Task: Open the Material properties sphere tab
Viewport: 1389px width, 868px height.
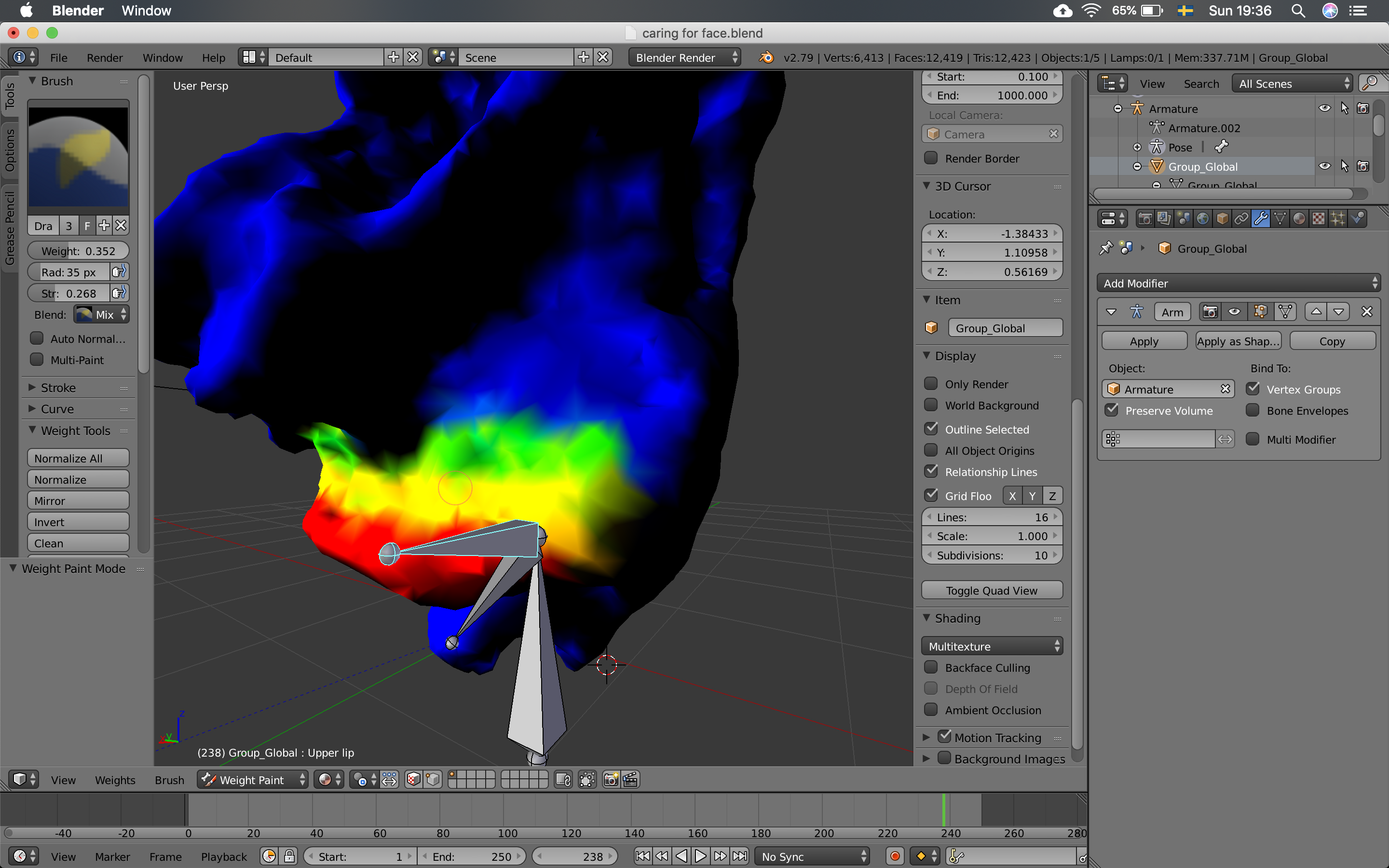Action: pyautogui.click(x=1299, y=219)
